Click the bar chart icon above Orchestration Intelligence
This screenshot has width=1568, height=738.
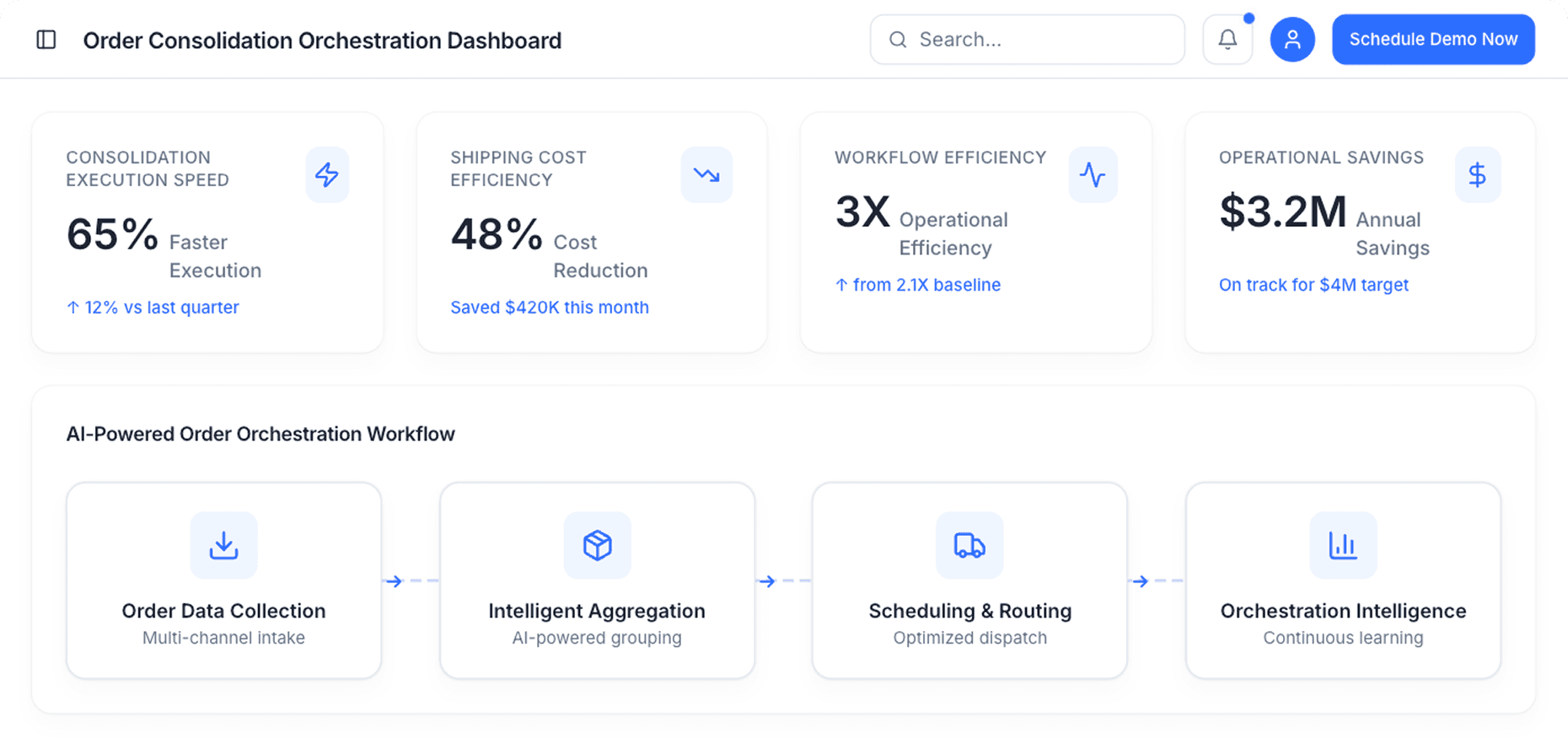coord(1342,545)
